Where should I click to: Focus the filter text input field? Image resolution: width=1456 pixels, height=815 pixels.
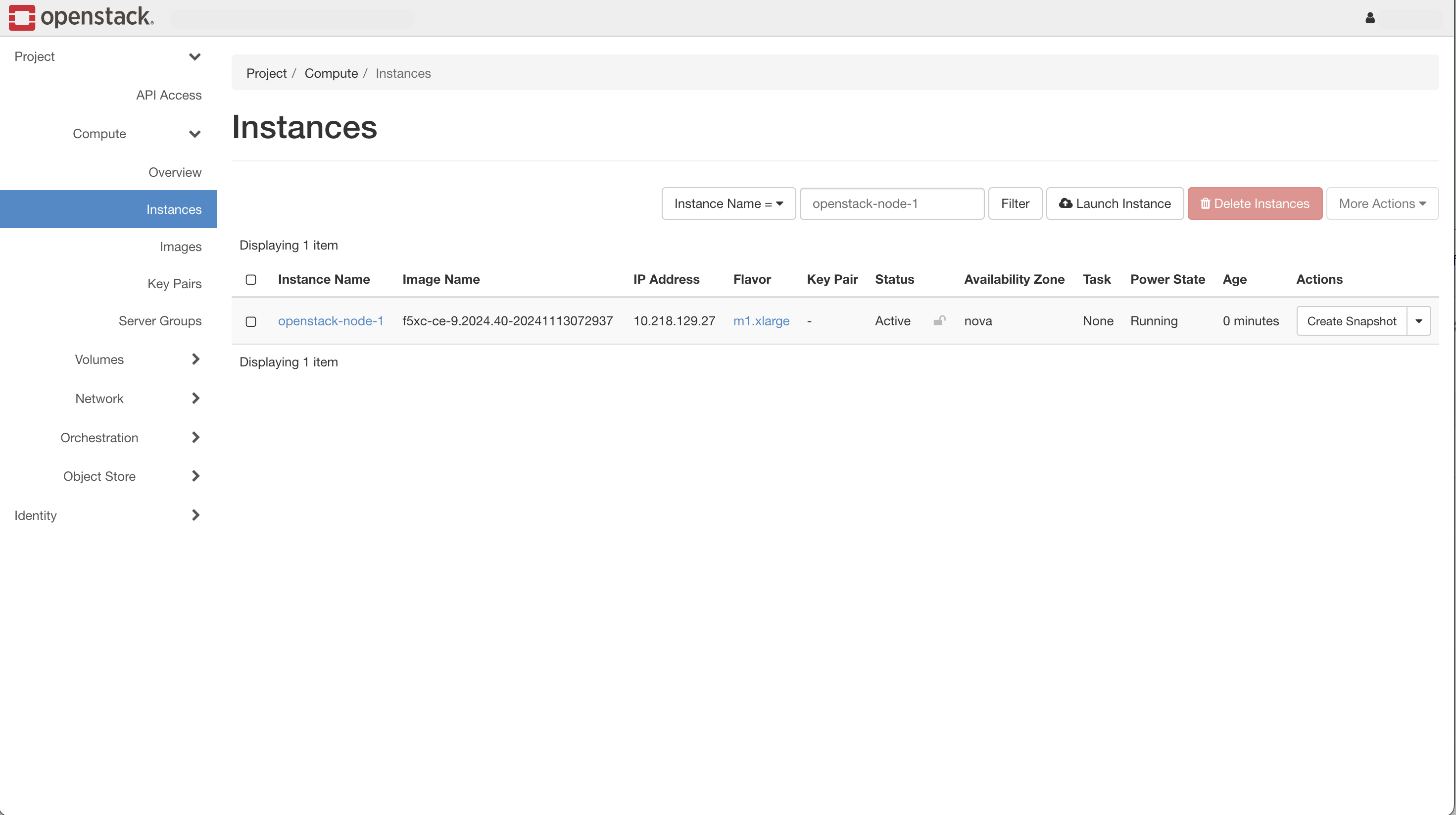891,204
